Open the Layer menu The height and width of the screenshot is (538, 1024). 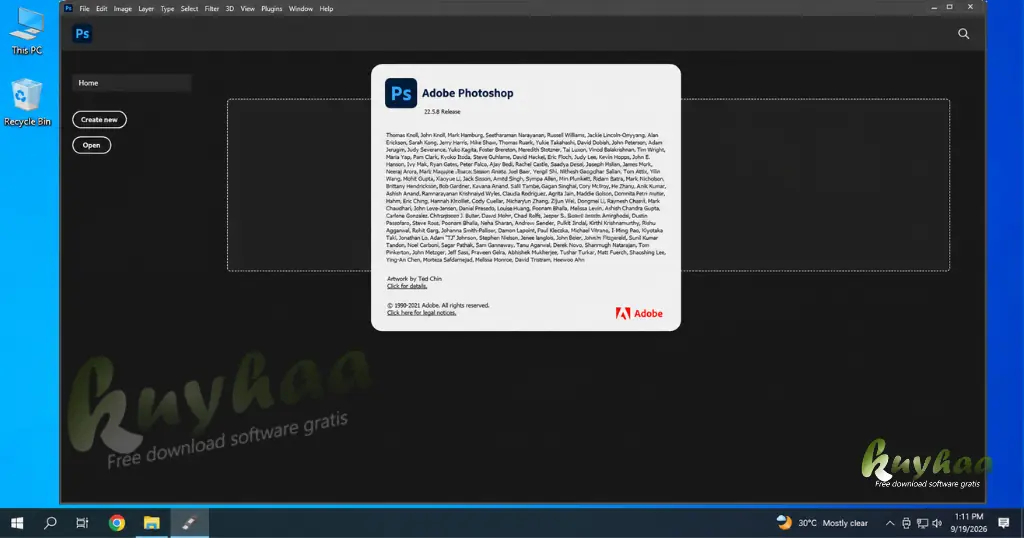146,8
